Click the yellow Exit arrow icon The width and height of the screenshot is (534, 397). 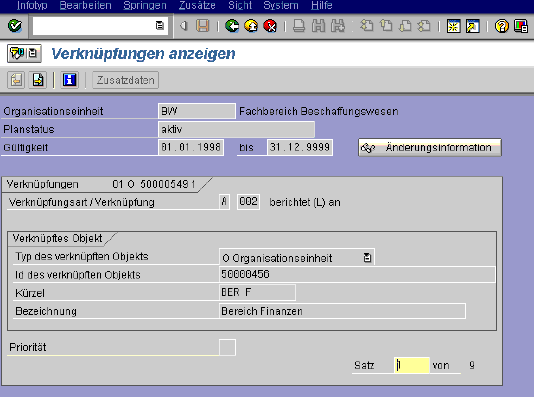point(251,26)
